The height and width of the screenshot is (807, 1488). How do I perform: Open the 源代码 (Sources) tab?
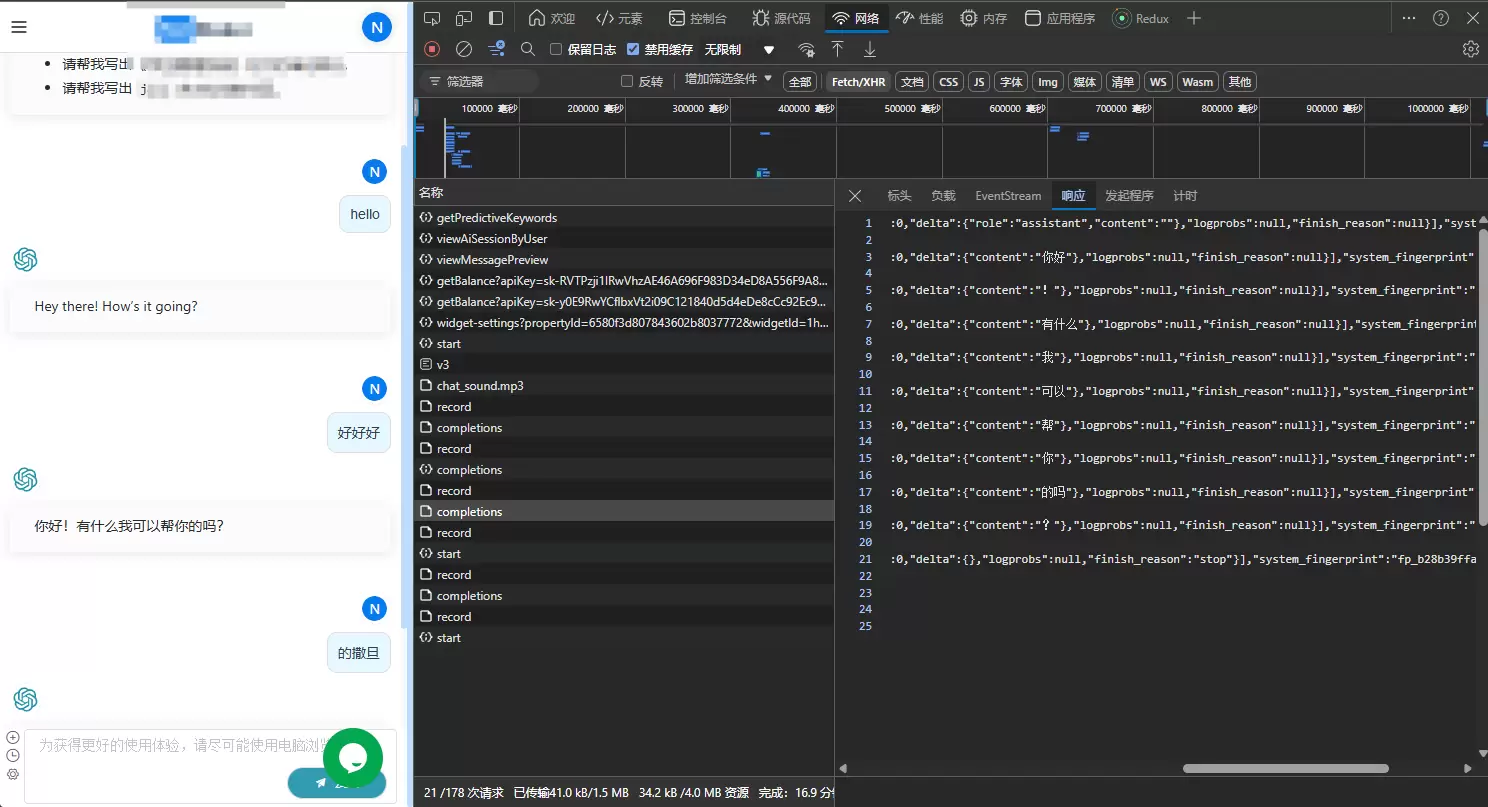coord(781,18)
